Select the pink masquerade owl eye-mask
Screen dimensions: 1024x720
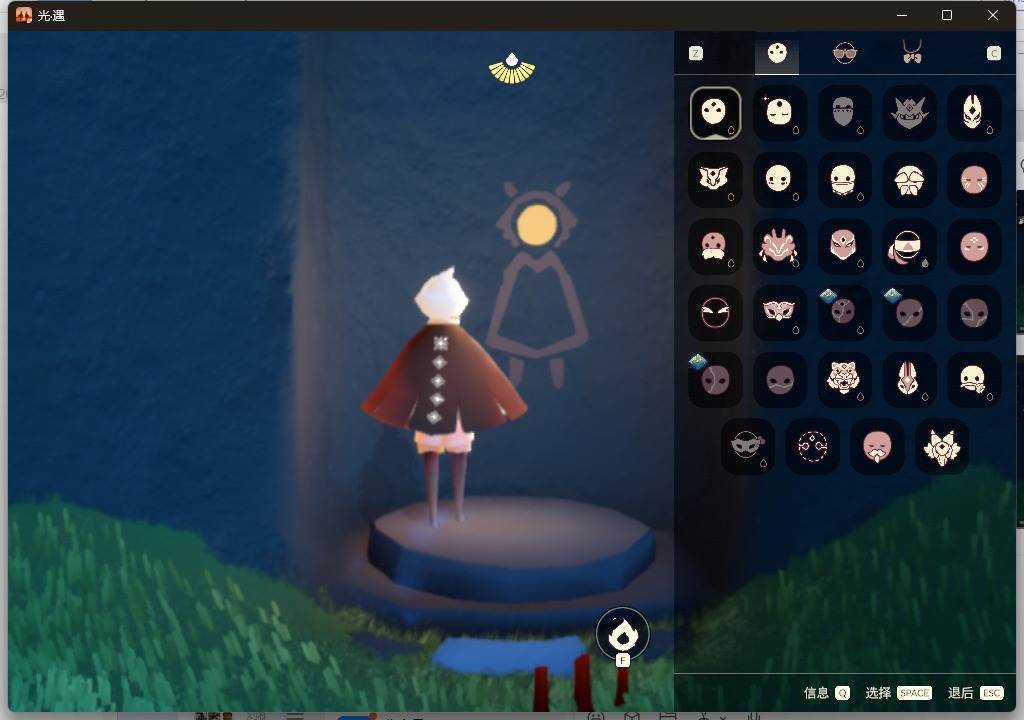click(779, 313)
